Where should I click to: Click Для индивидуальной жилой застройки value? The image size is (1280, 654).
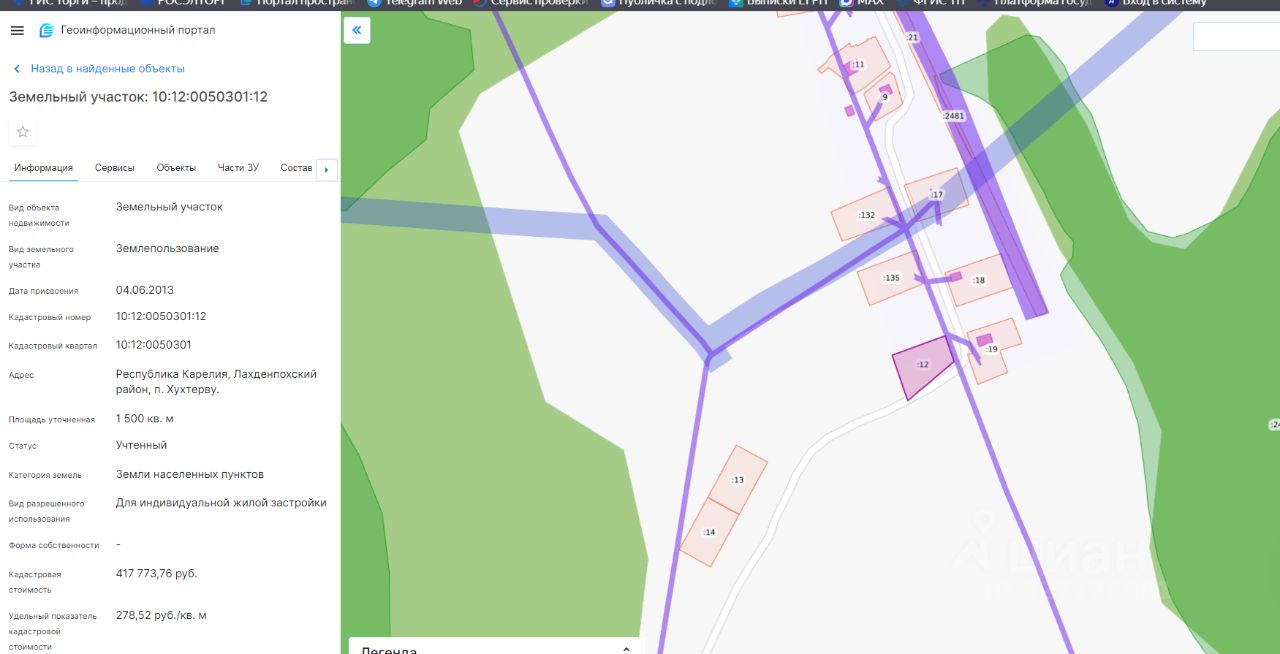[221, 503]
